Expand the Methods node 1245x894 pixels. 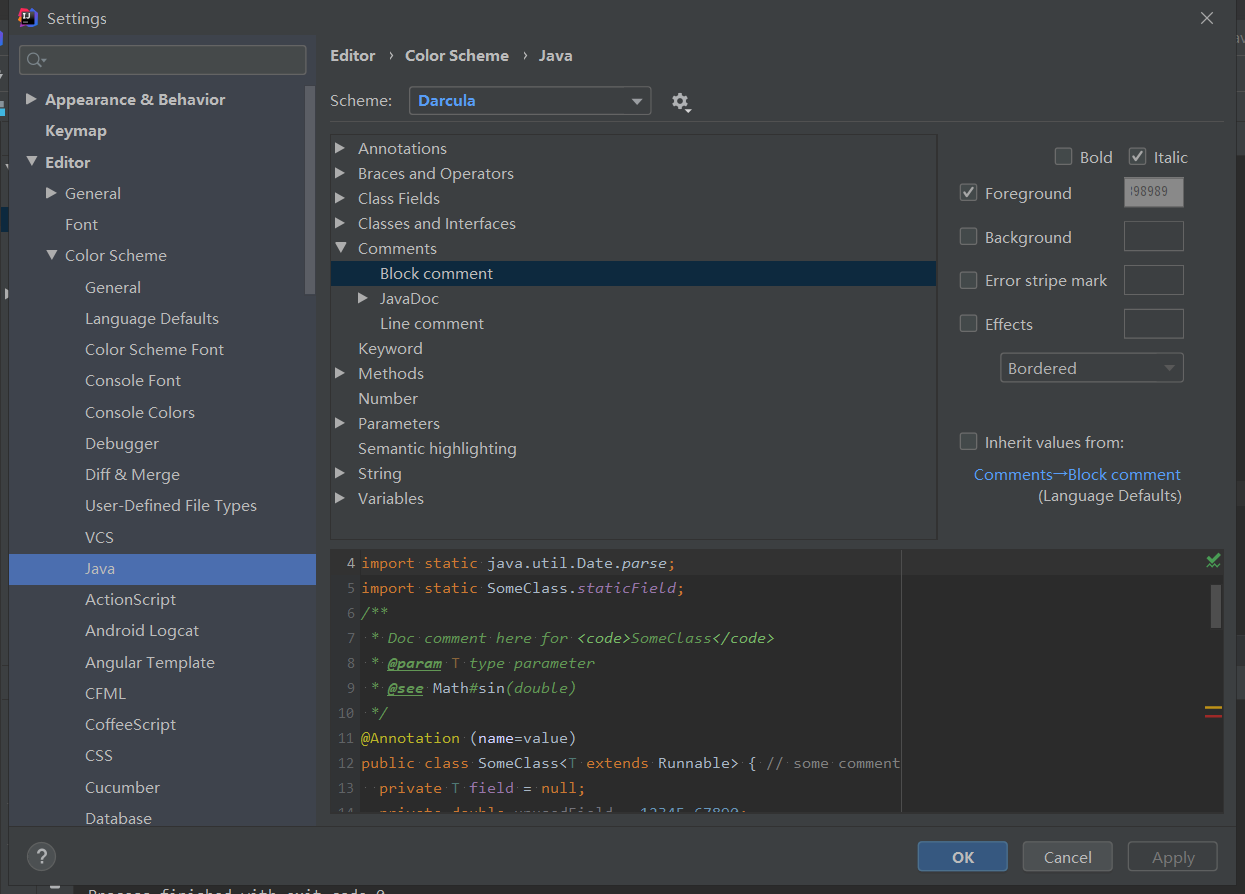point(341,373)
